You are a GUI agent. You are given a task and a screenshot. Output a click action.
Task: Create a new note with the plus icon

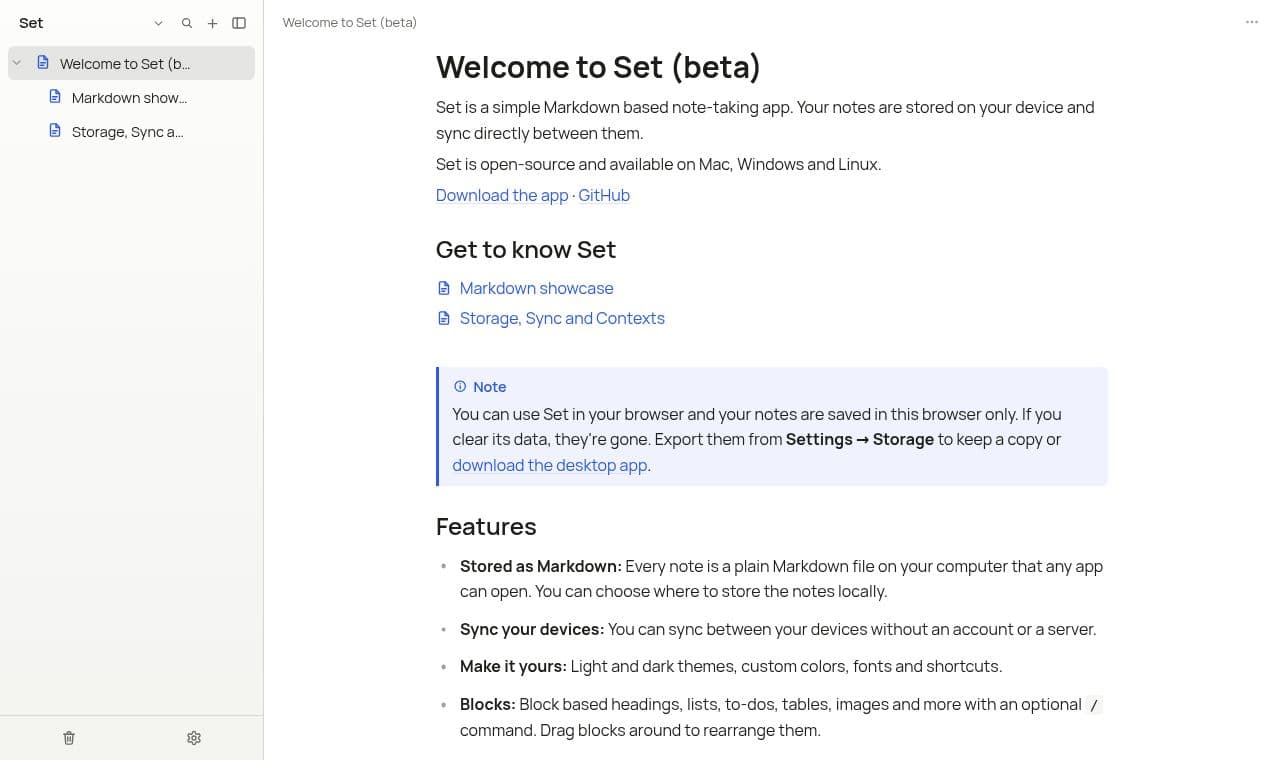pos(212,23)
